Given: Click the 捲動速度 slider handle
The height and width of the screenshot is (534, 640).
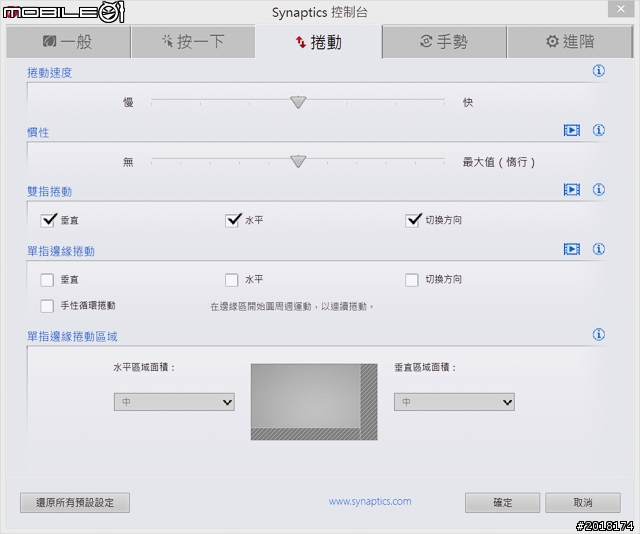Looking at the screenshot, I should pyautogui.click(x=298, y=102).
